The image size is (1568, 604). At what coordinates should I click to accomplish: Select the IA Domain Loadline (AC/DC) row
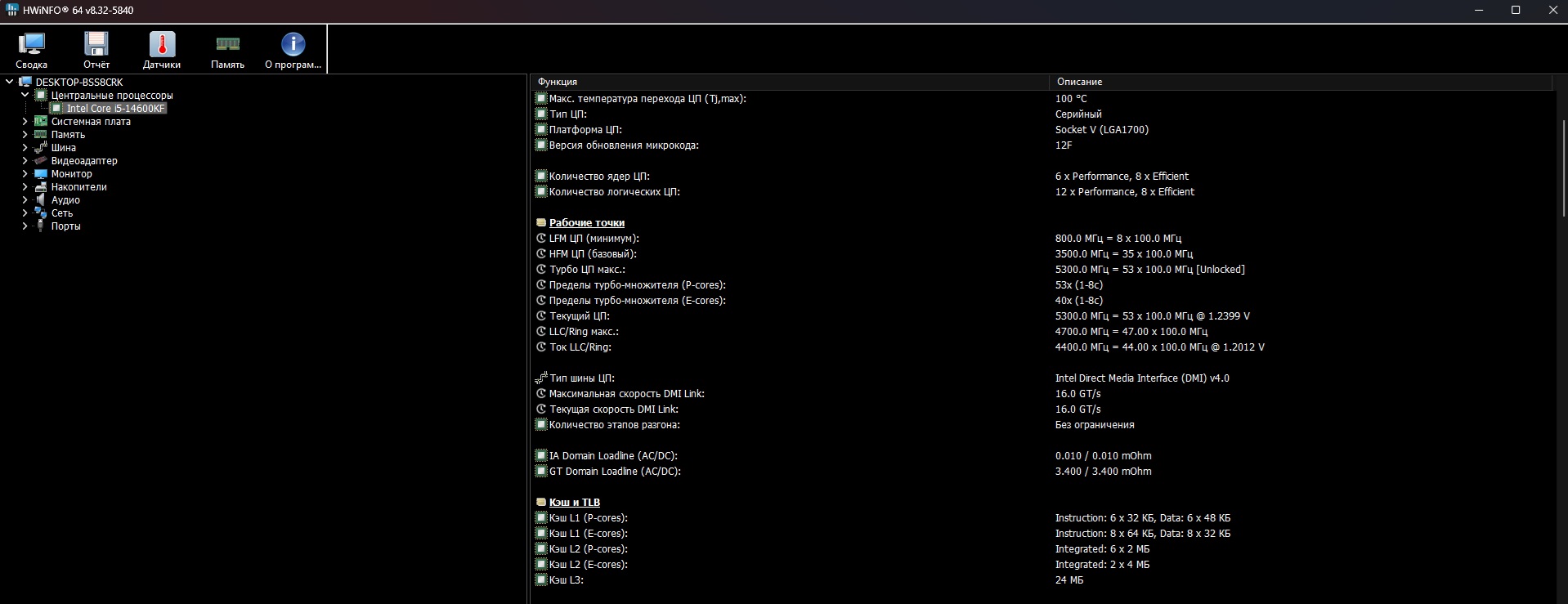tap(1044, 455)
